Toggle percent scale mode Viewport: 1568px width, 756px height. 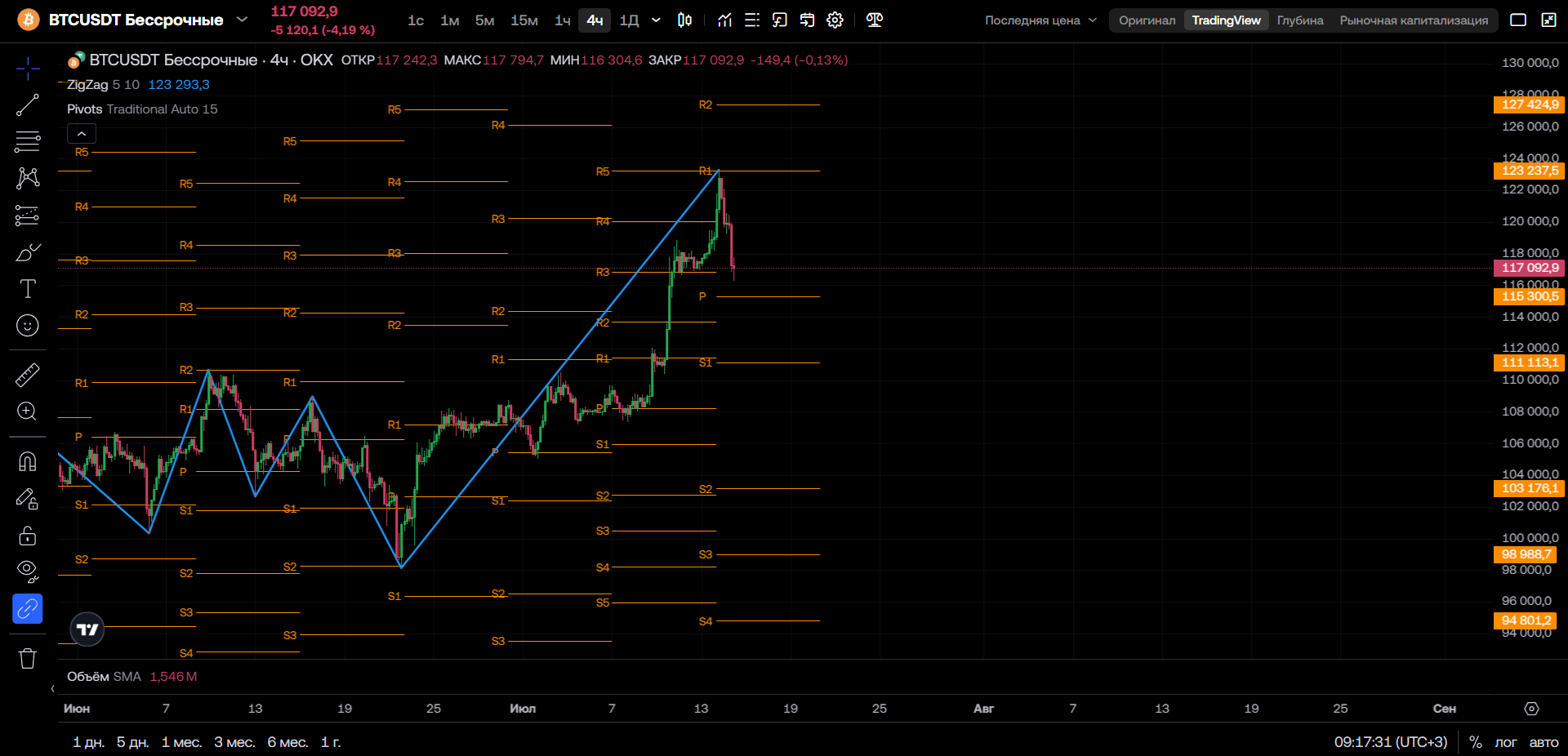1476,742
